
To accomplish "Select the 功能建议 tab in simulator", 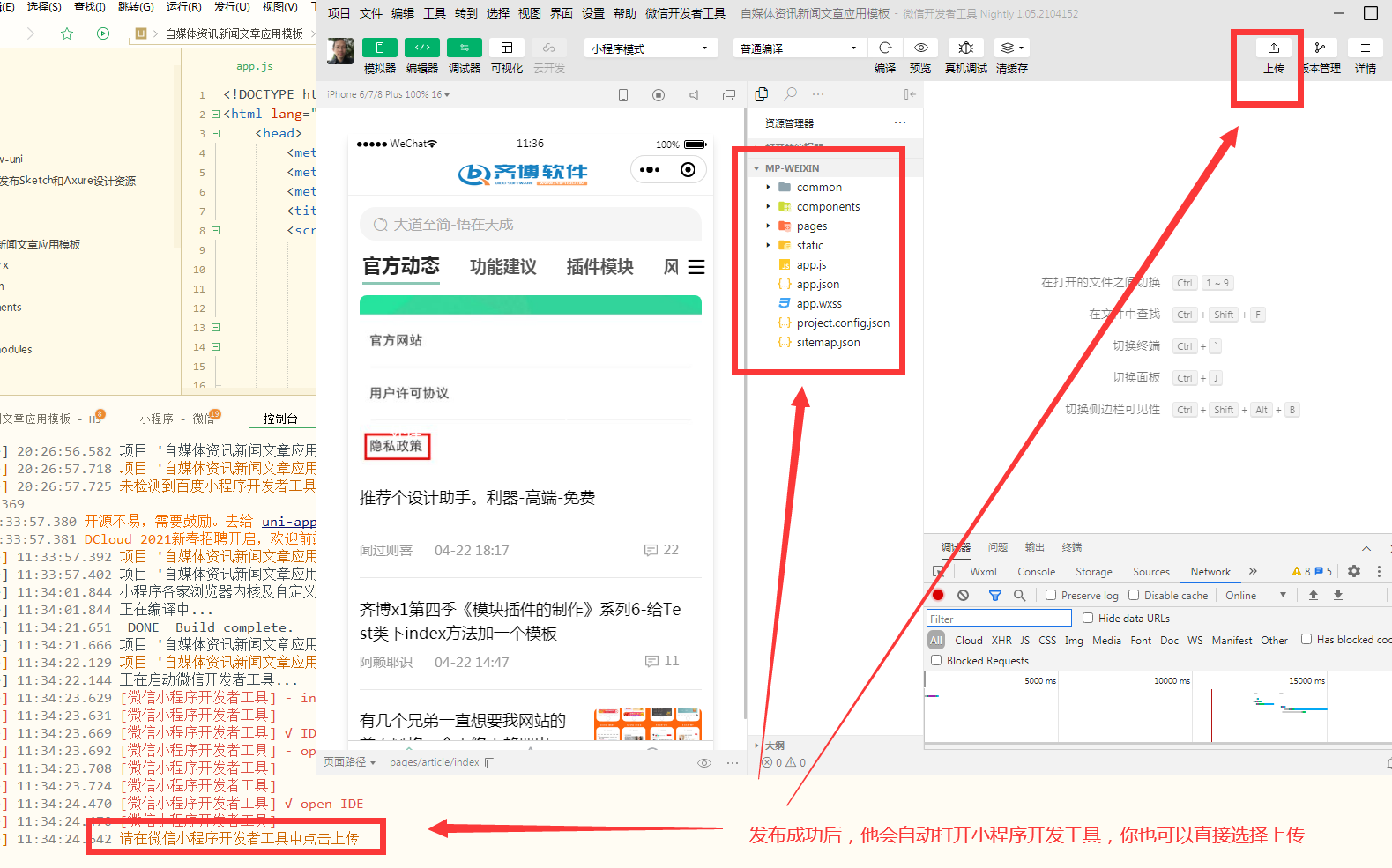I will (x=503, y=267).
